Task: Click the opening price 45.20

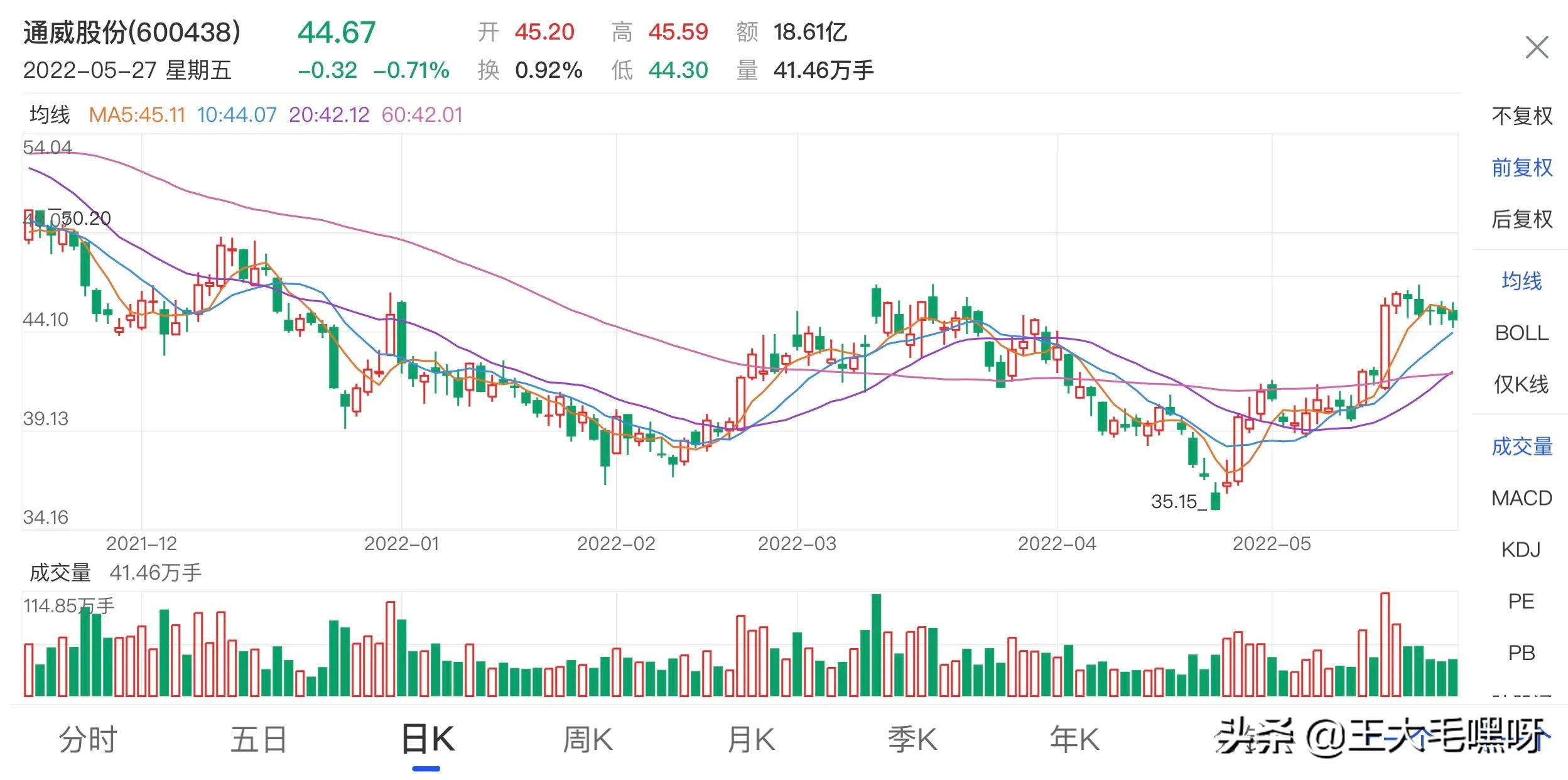Action: coord(544,32)
